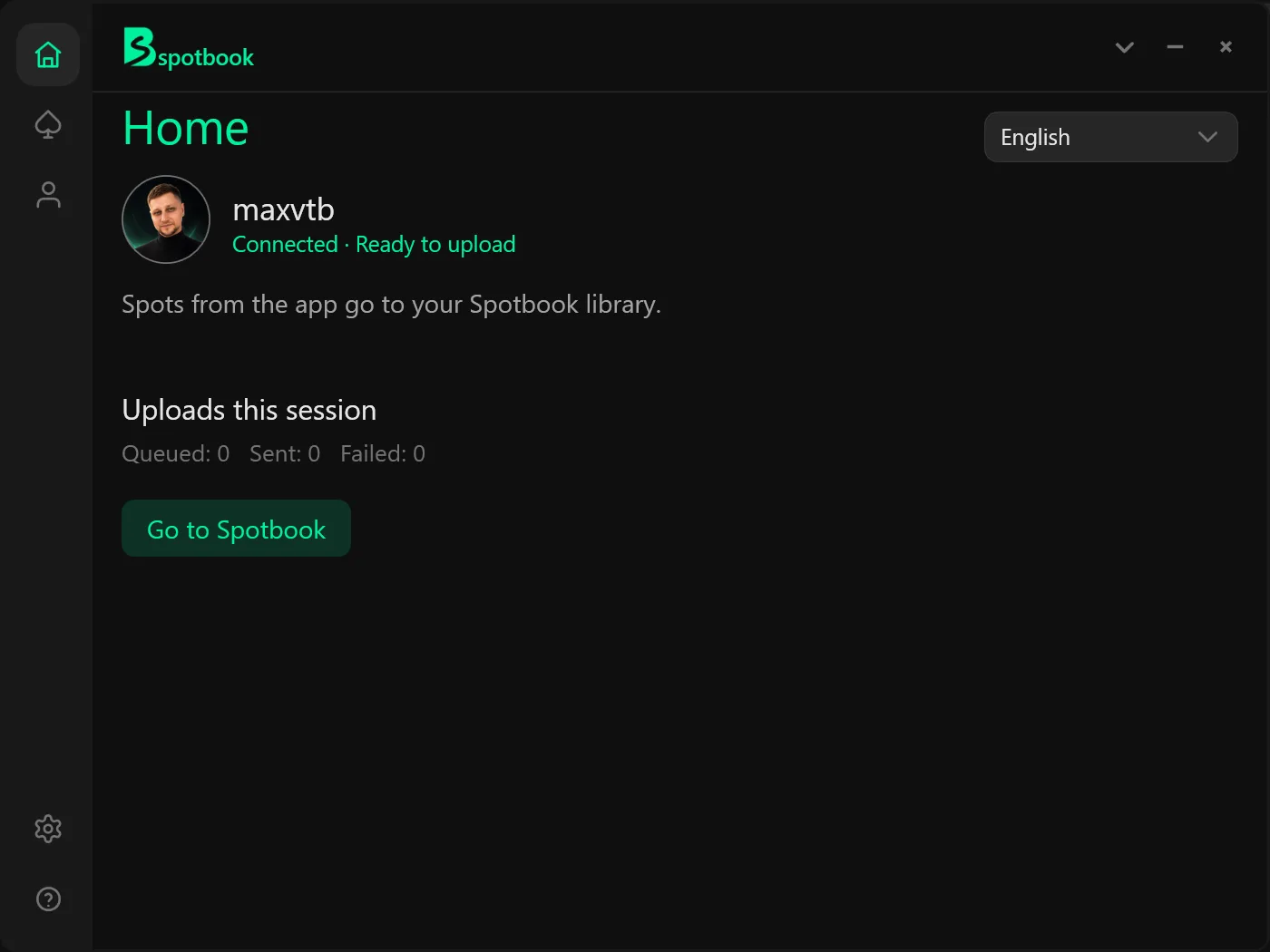Open the help question mark icon
1270x952 pixels.
click(48, 899)
